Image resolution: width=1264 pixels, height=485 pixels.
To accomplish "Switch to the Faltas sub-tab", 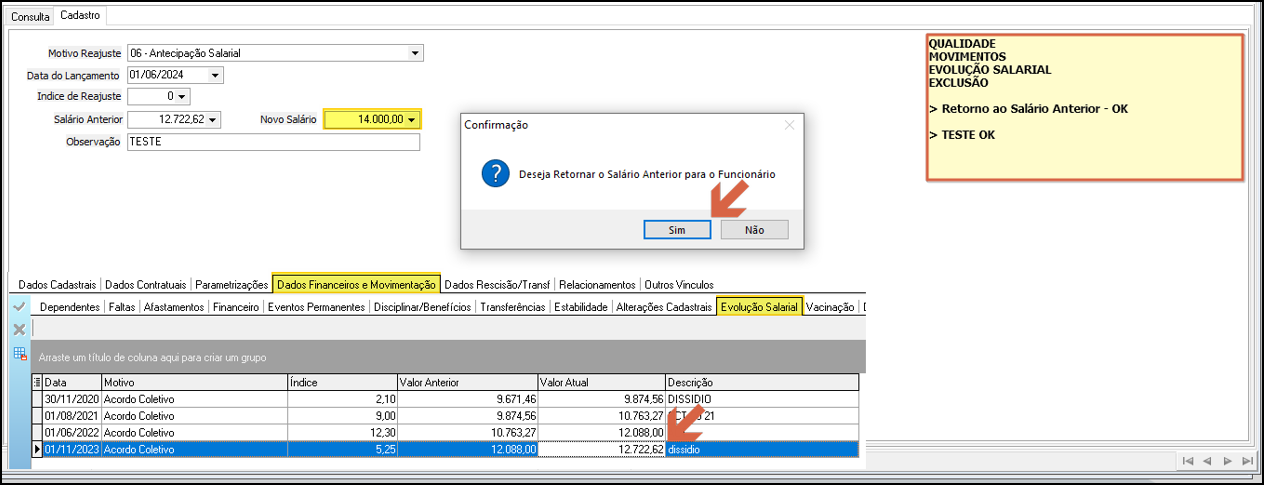I will [x=122, y=307].
